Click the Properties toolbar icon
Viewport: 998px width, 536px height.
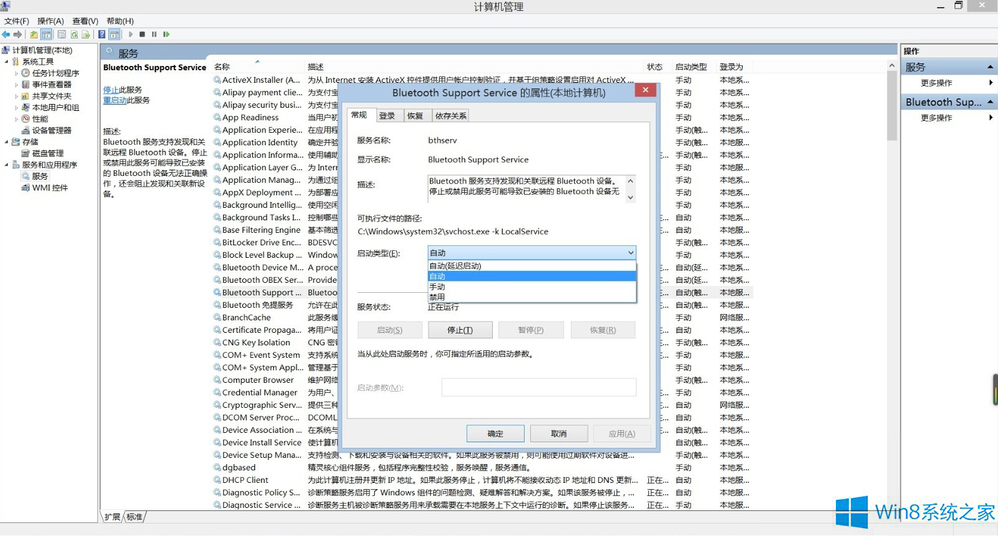[x=62, y=34]
